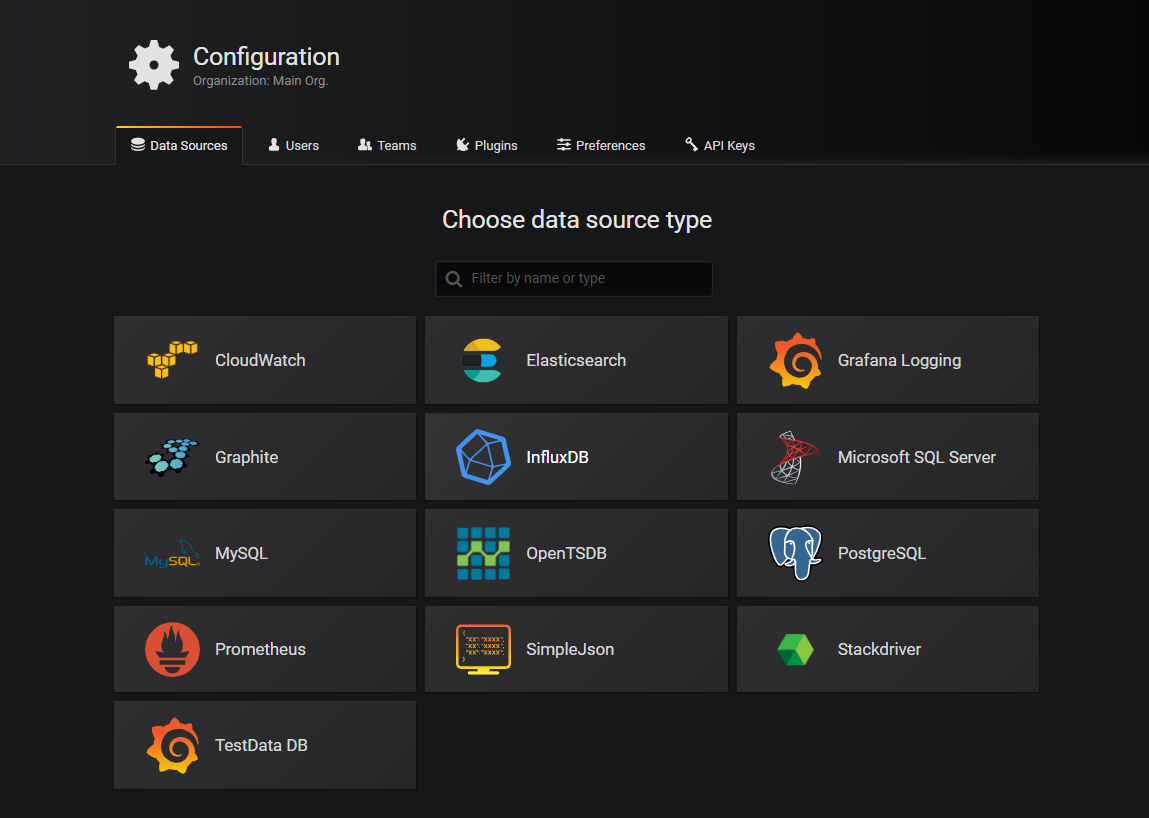This screenshot has width=1149, height=818.
Task: Click the Configuration page title
Action: coord(266,56)
